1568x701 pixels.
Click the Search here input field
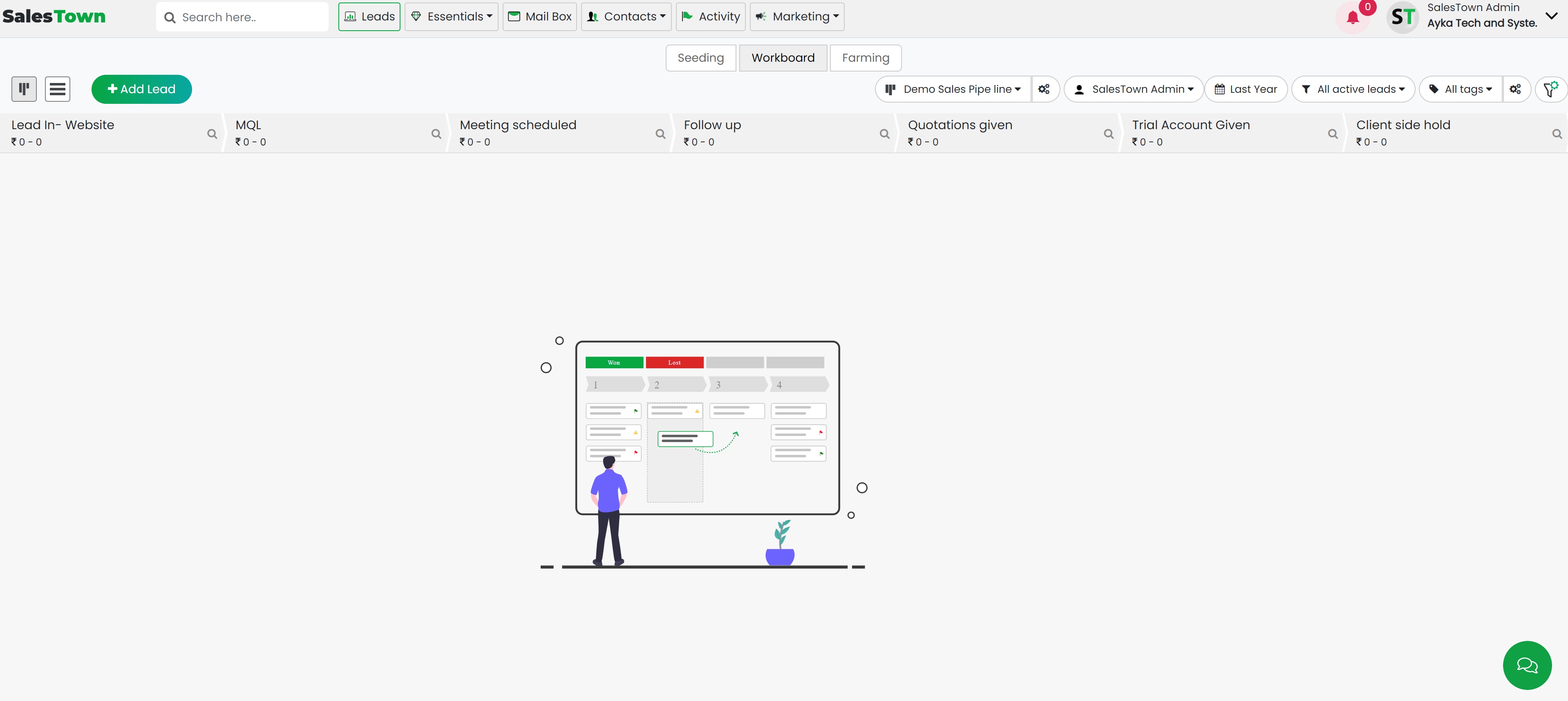[242, 17]
